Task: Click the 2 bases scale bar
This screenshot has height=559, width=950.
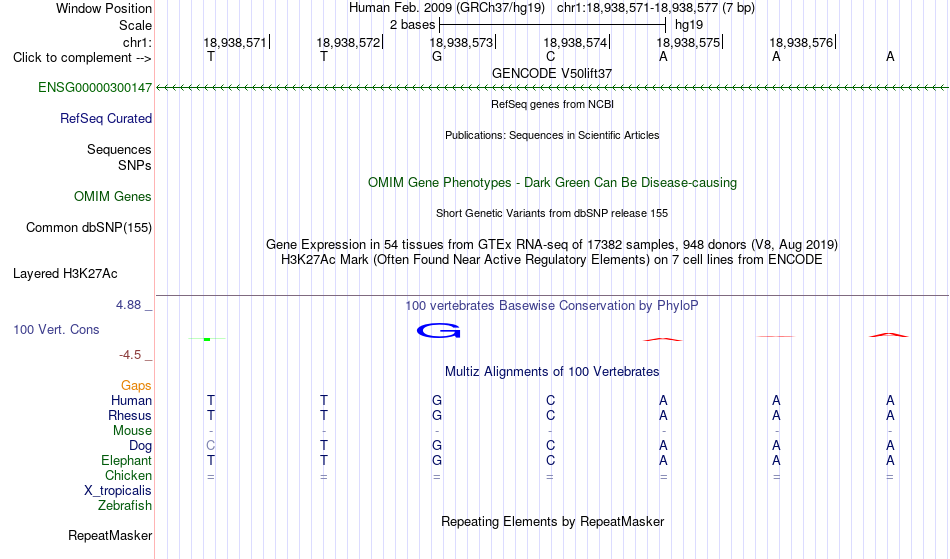Action: 553,25
